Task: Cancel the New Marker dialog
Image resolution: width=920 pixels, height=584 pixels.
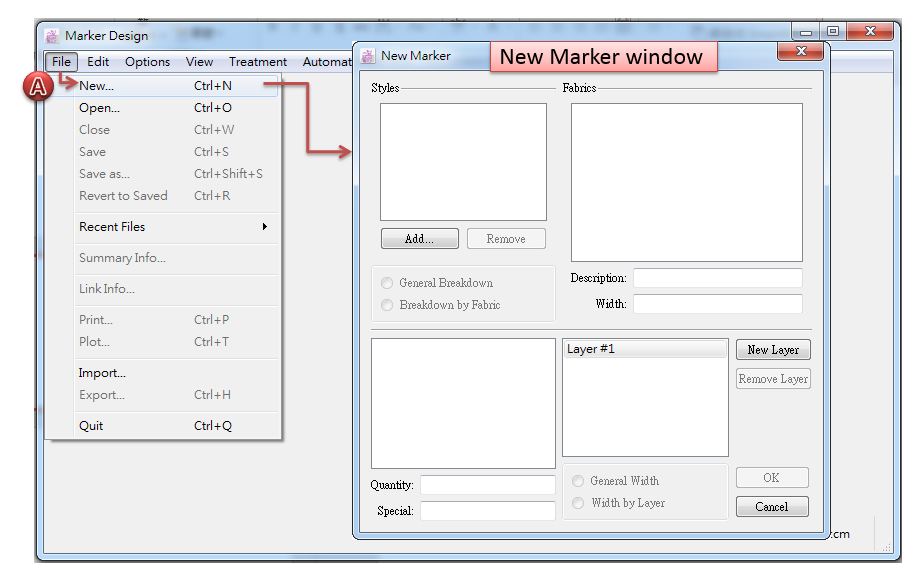Action: pos(771,507)
